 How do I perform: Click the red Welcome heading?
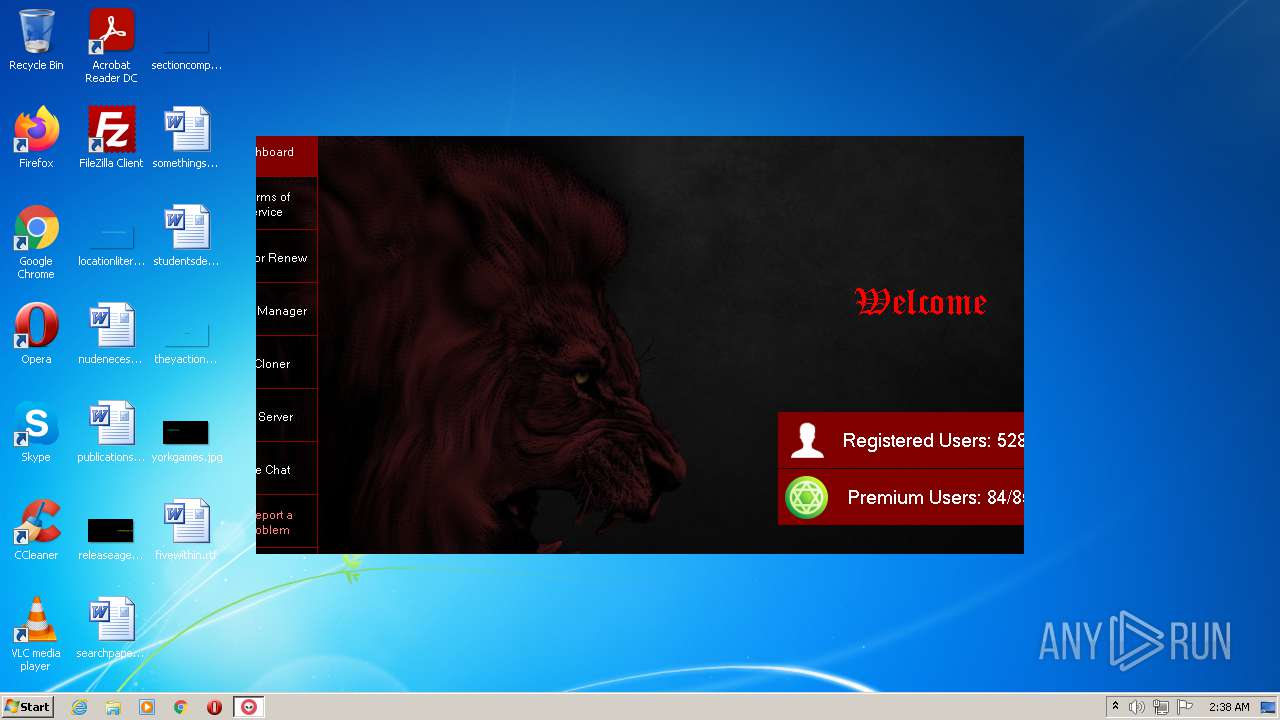[921, 302]
